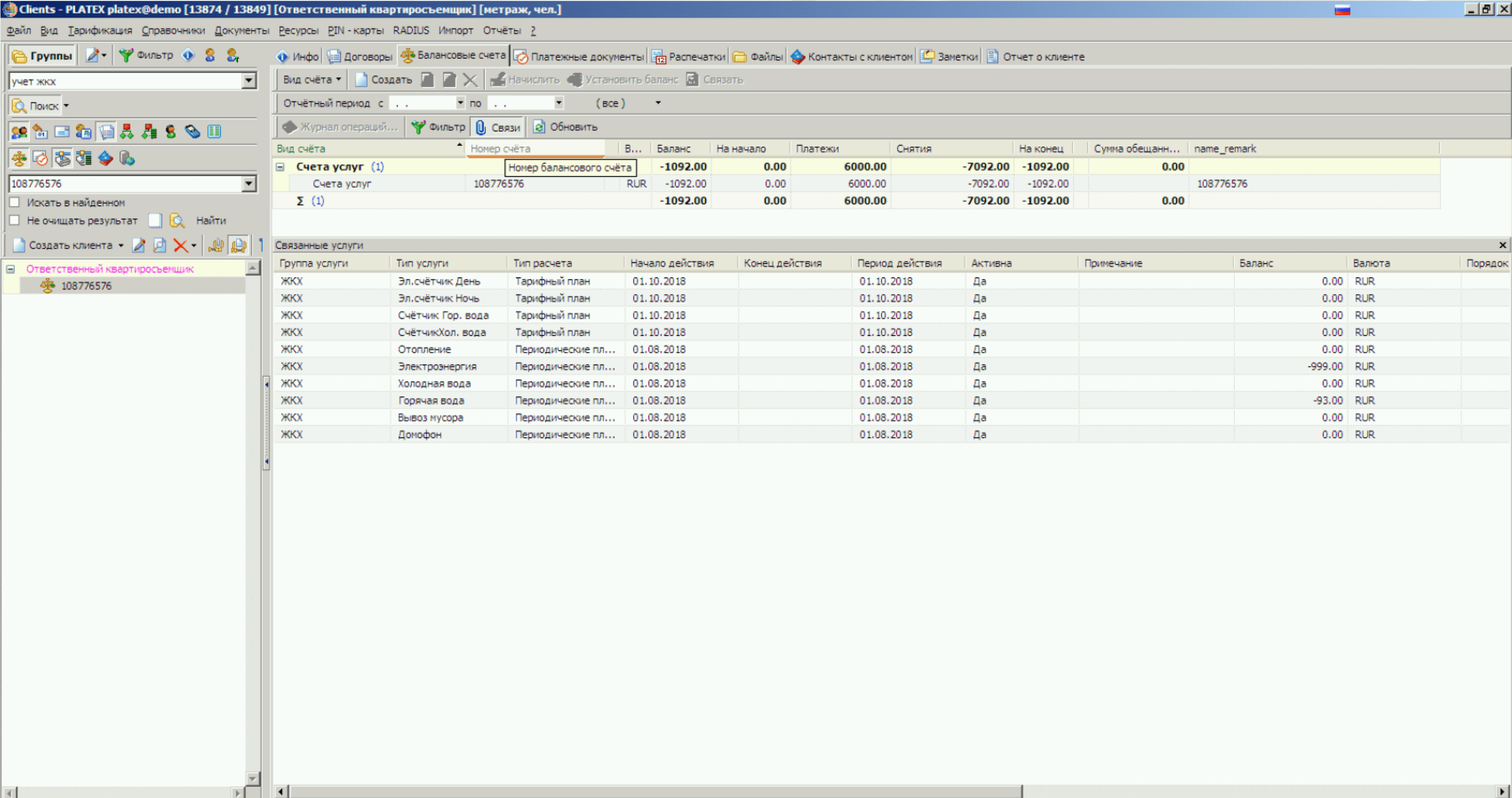Viewport: 1512px width, 798px height.
Task: Open the 108776576 search history dropdown
Action: coord(249,184)
